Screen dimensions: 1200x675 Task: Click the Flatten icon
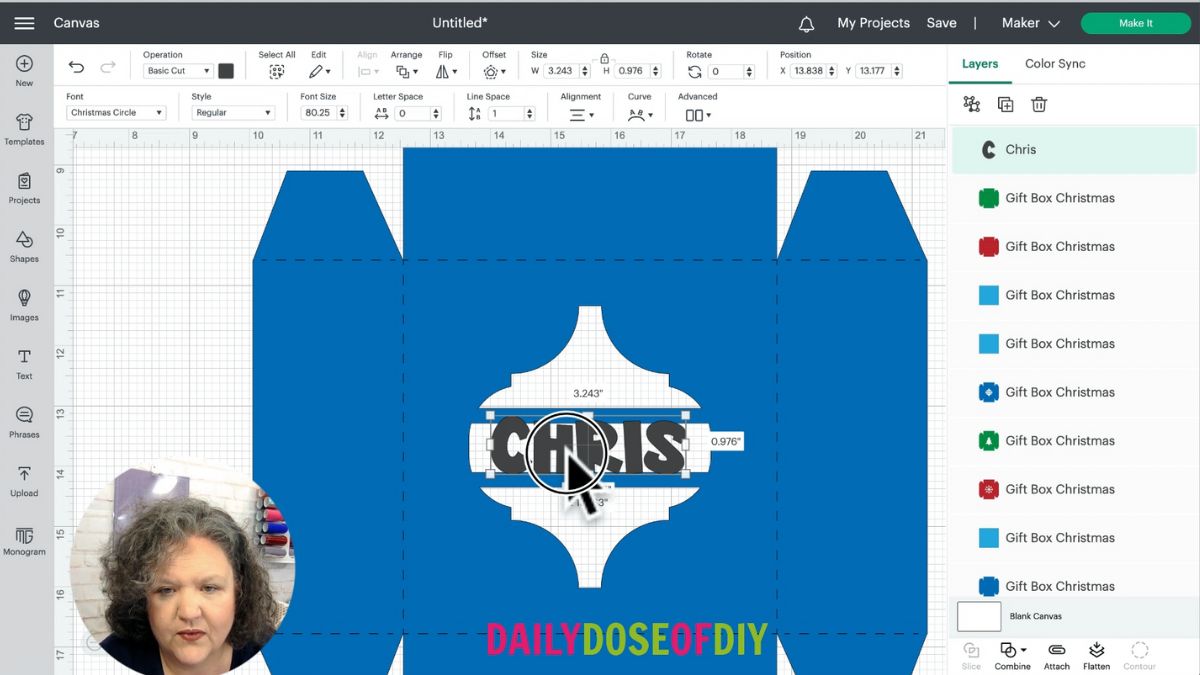point(1096,655)
